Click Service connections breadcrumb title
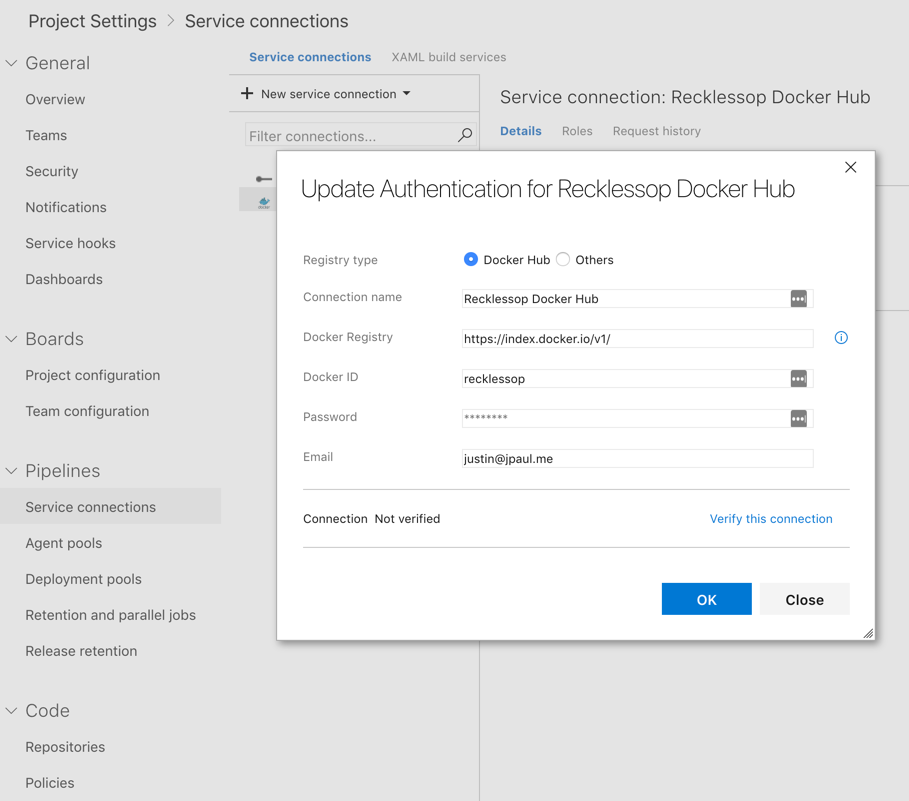Viewport: 909px width, 801px height. 267,21
